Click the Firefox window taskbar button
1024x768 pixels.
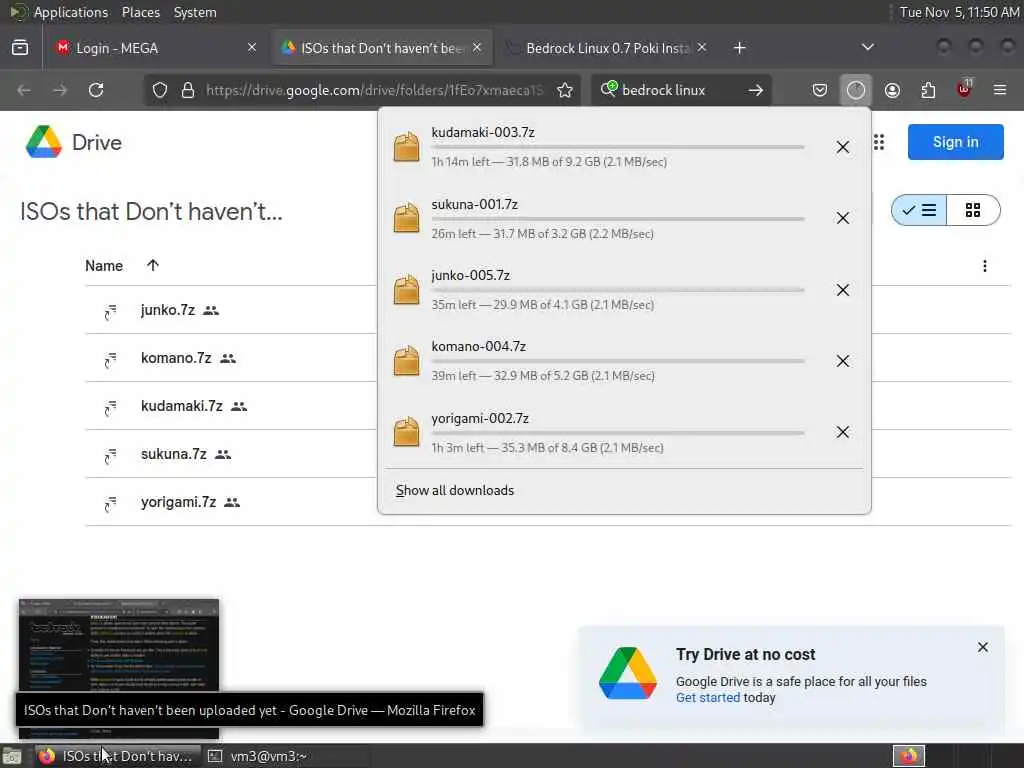(x=118, y=756)
